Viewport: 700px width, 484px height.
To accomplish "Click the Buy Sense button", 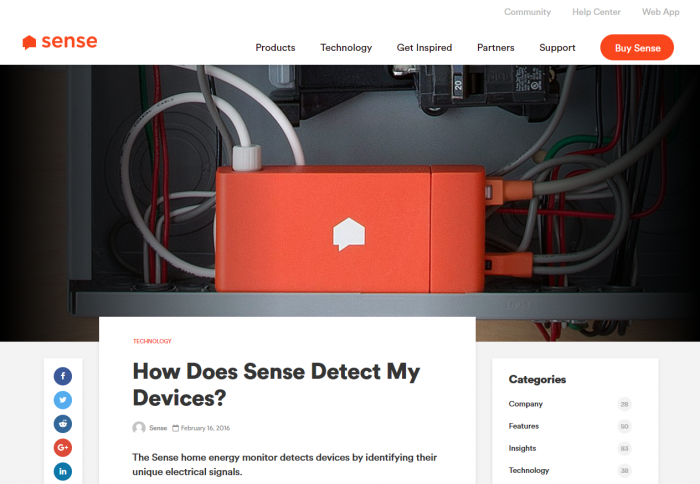I will coord(637,47).
